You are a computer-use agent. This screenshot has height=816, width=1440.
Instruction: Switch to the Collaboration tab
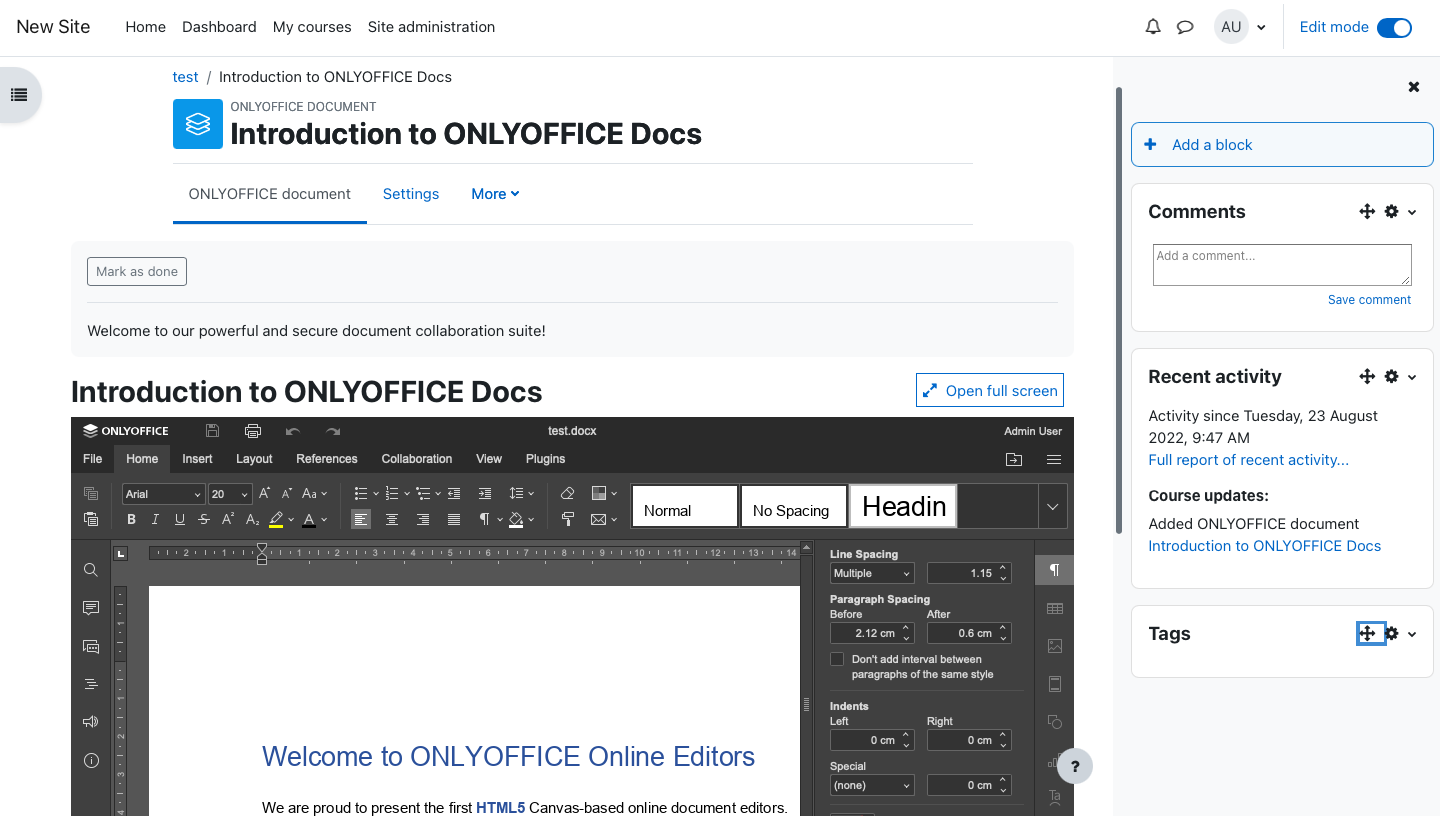coord(417,459)
